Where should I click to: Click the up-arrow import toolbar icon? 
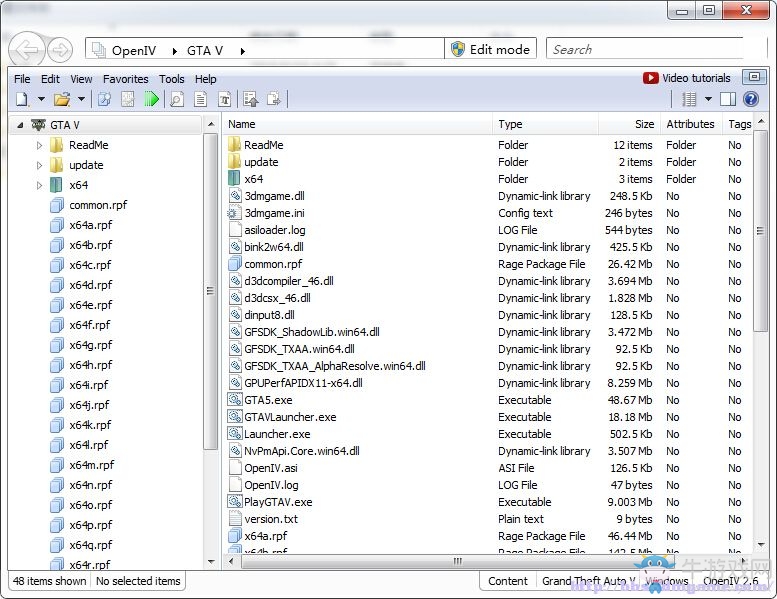click(251, 99)
